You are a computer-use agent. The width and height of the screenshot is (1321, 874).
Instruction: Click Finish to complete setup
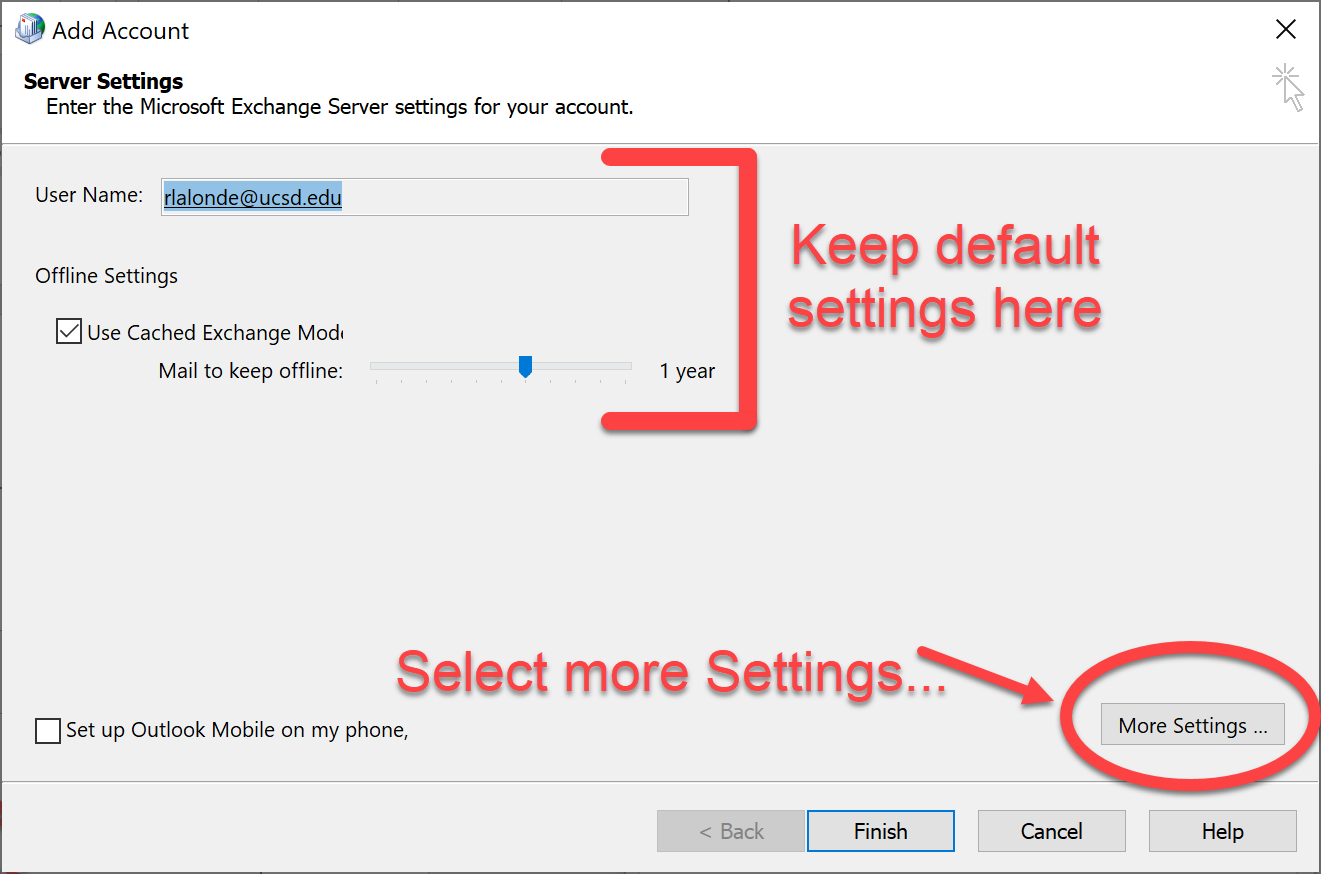pos(881,831)
